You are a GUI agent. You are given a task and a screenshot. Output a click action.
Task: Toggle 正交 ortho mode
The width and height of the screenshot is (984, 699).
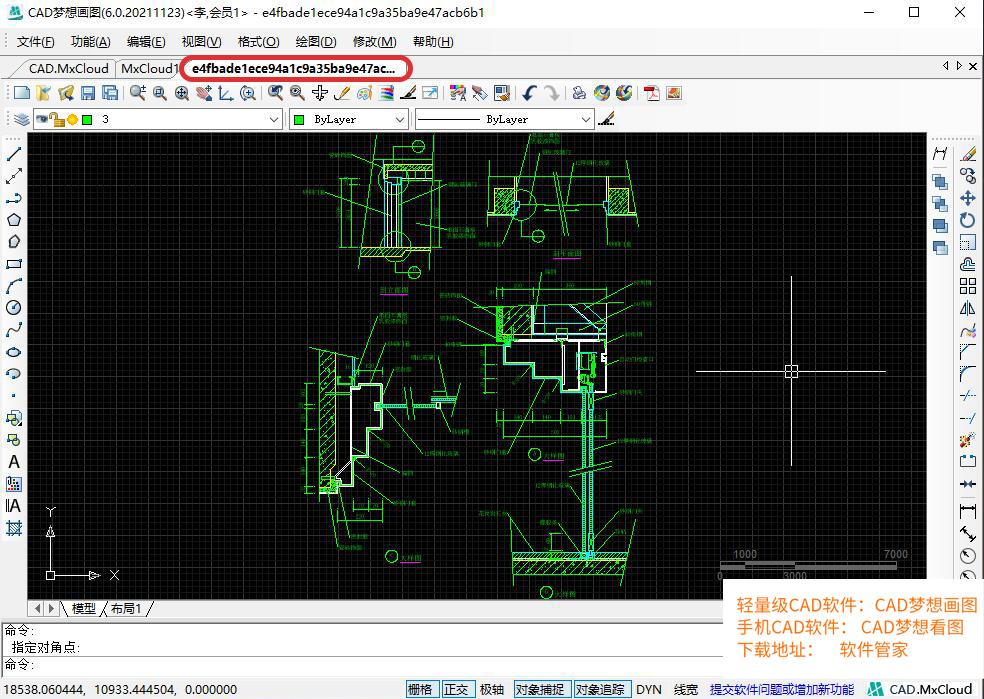coord(456,689)
